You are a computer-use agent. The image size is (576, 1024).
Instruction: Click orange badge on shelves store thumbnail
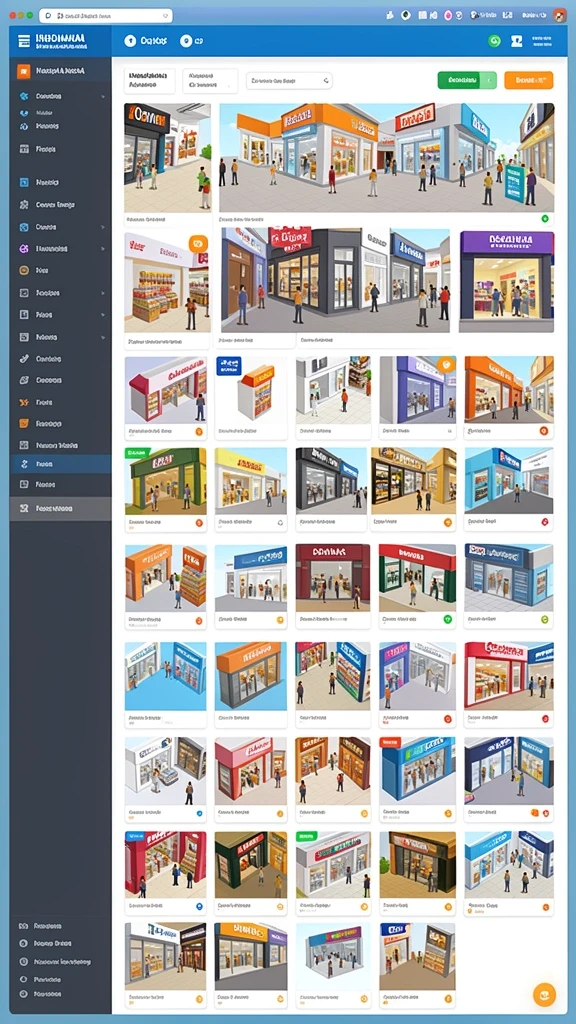[x=199, y=244]
